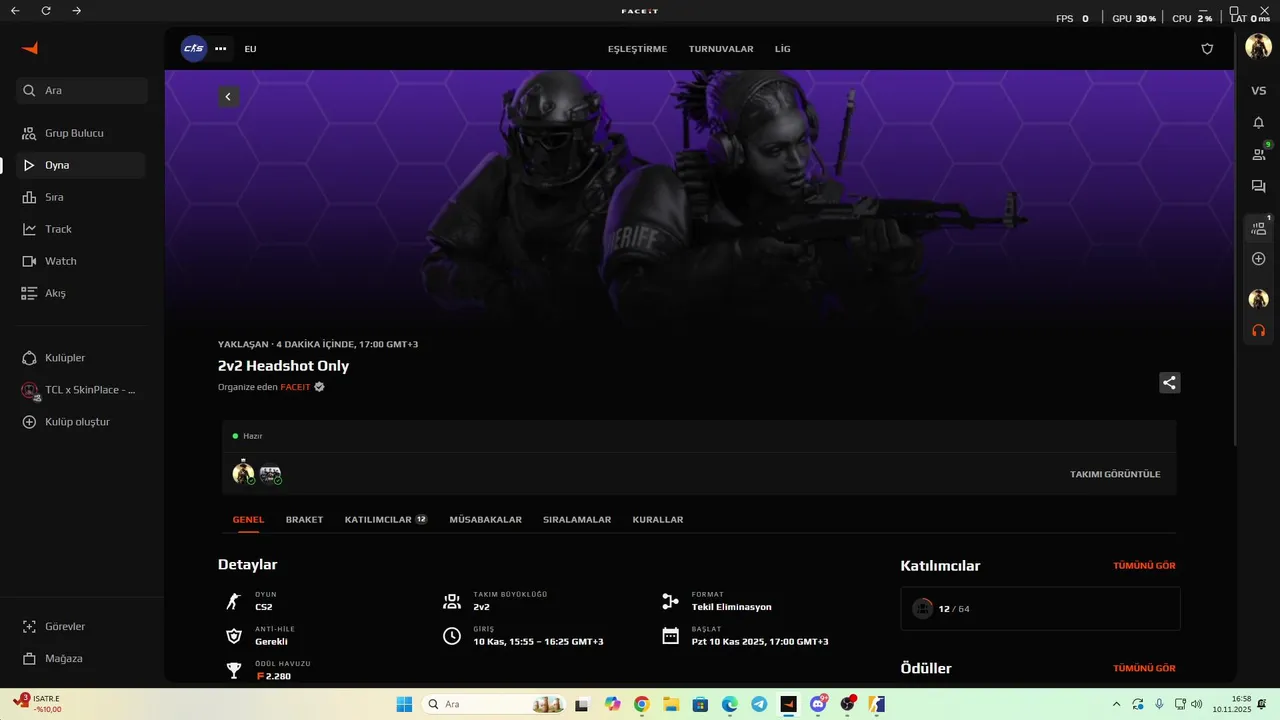This screenshot has width=1280, height=720.
Task: Click the first team member avatar
Action: pos(243,474)
